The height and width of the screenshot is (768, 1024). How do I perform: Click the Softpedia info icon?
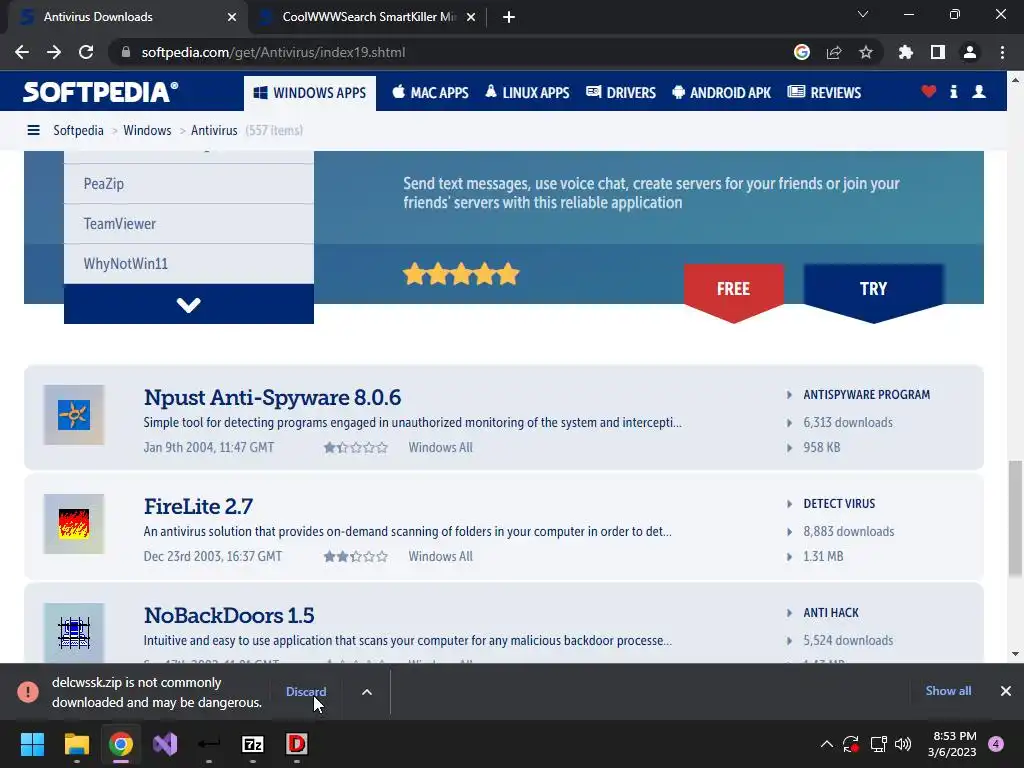coord(953,91)
